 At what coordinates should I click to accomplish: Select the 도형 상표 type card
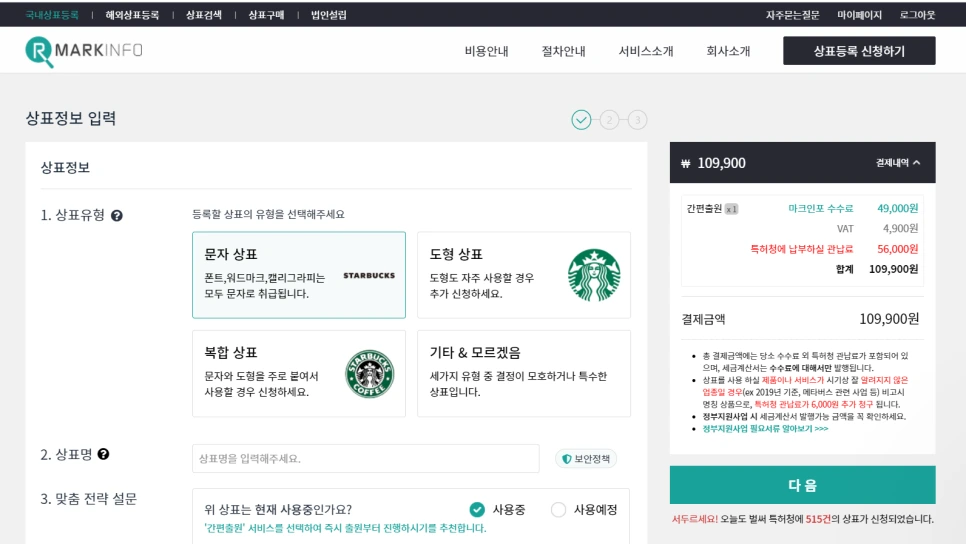tap(524, 275)
